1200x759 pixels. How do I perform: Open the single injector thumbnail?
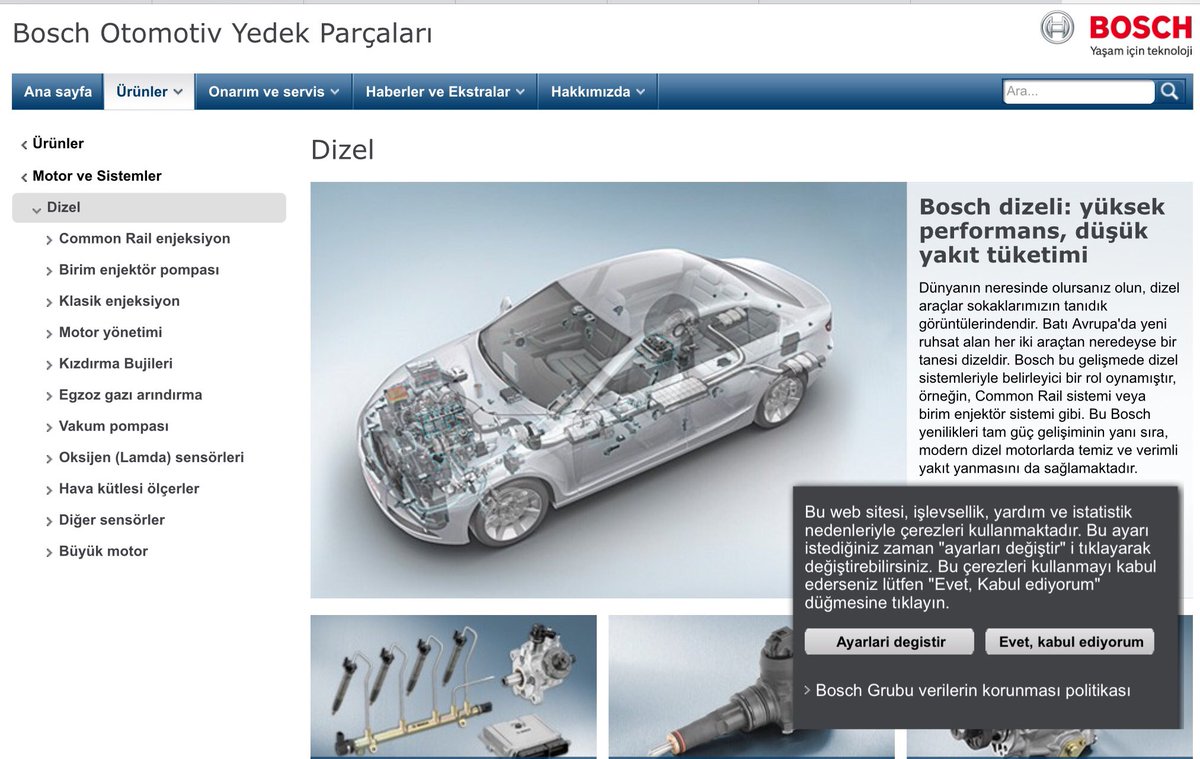click(x=701, y=687)
